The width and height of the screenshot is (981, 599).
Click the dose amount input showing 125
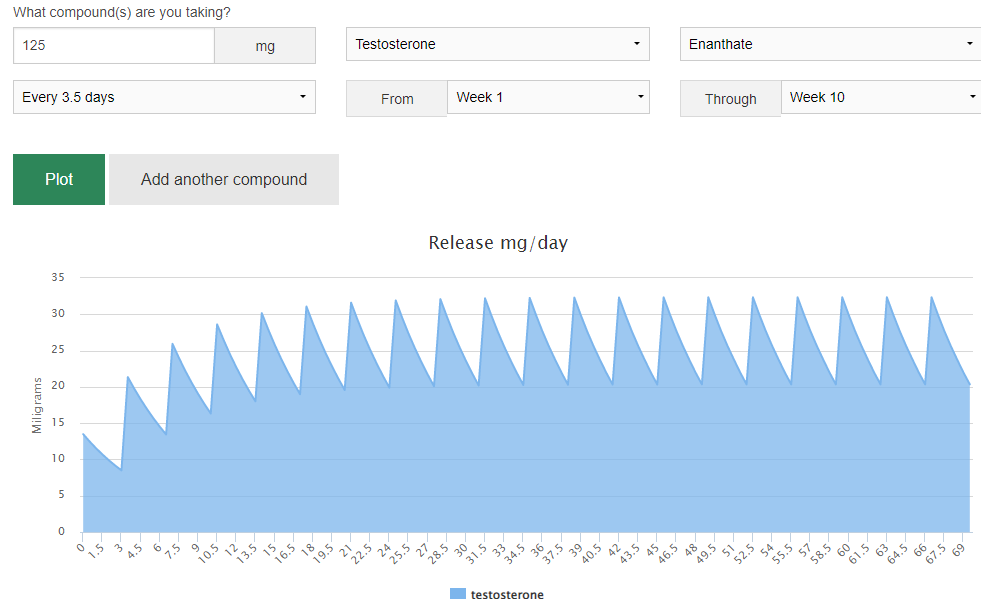coord(113,46)
